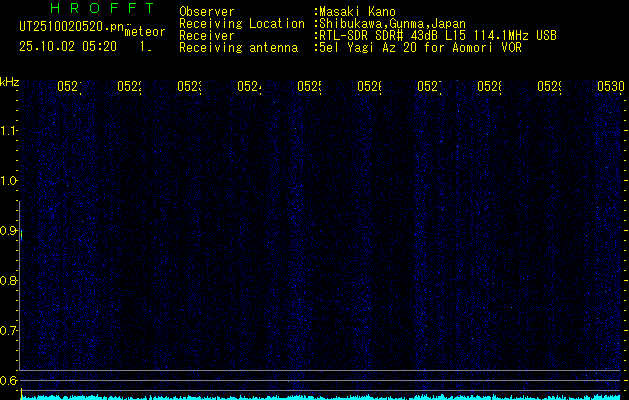The image size is (629, 400).
Task: Click the 'meteor' label
Action: coord(145,32)
